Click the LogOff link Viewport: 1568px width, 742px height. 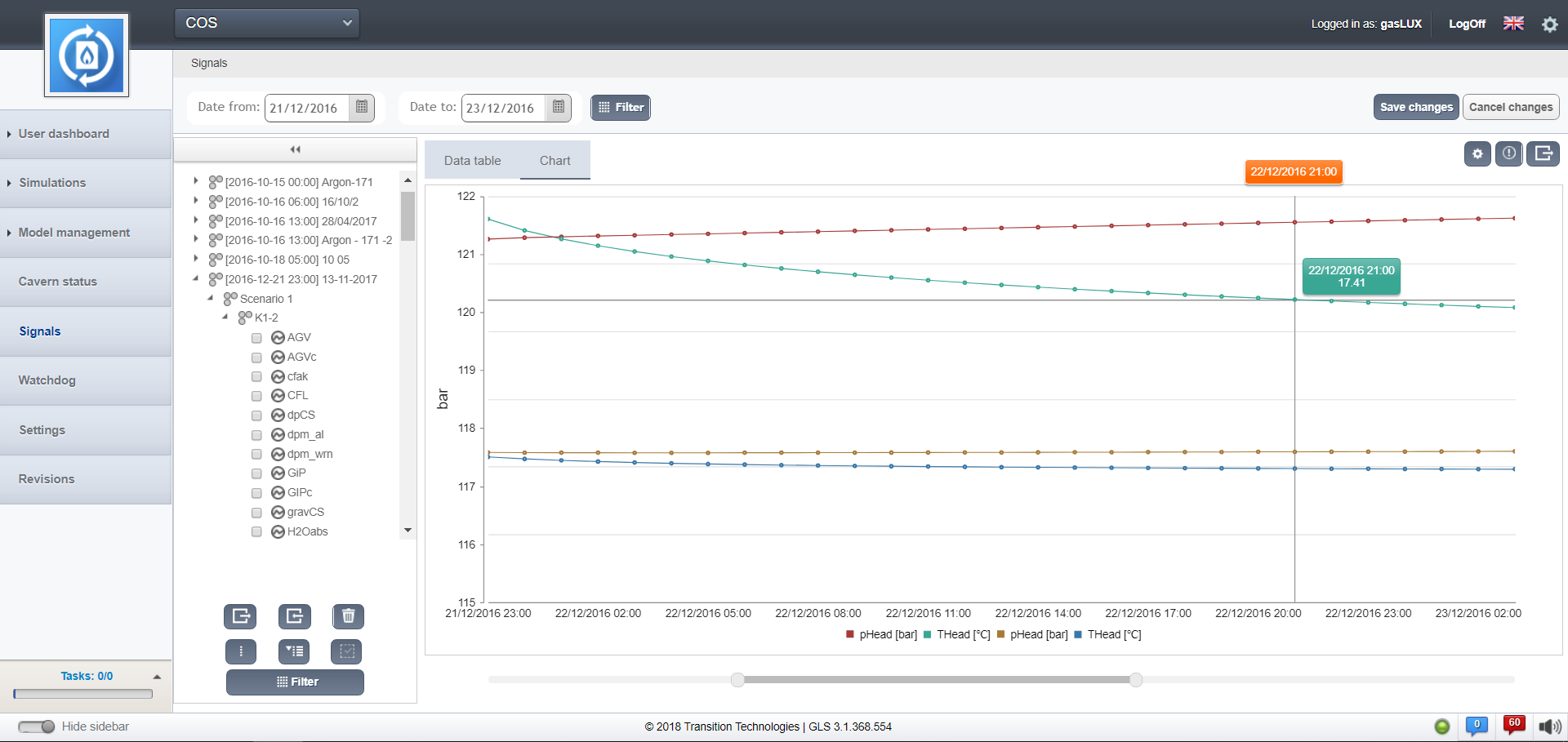click(1467, 24)
